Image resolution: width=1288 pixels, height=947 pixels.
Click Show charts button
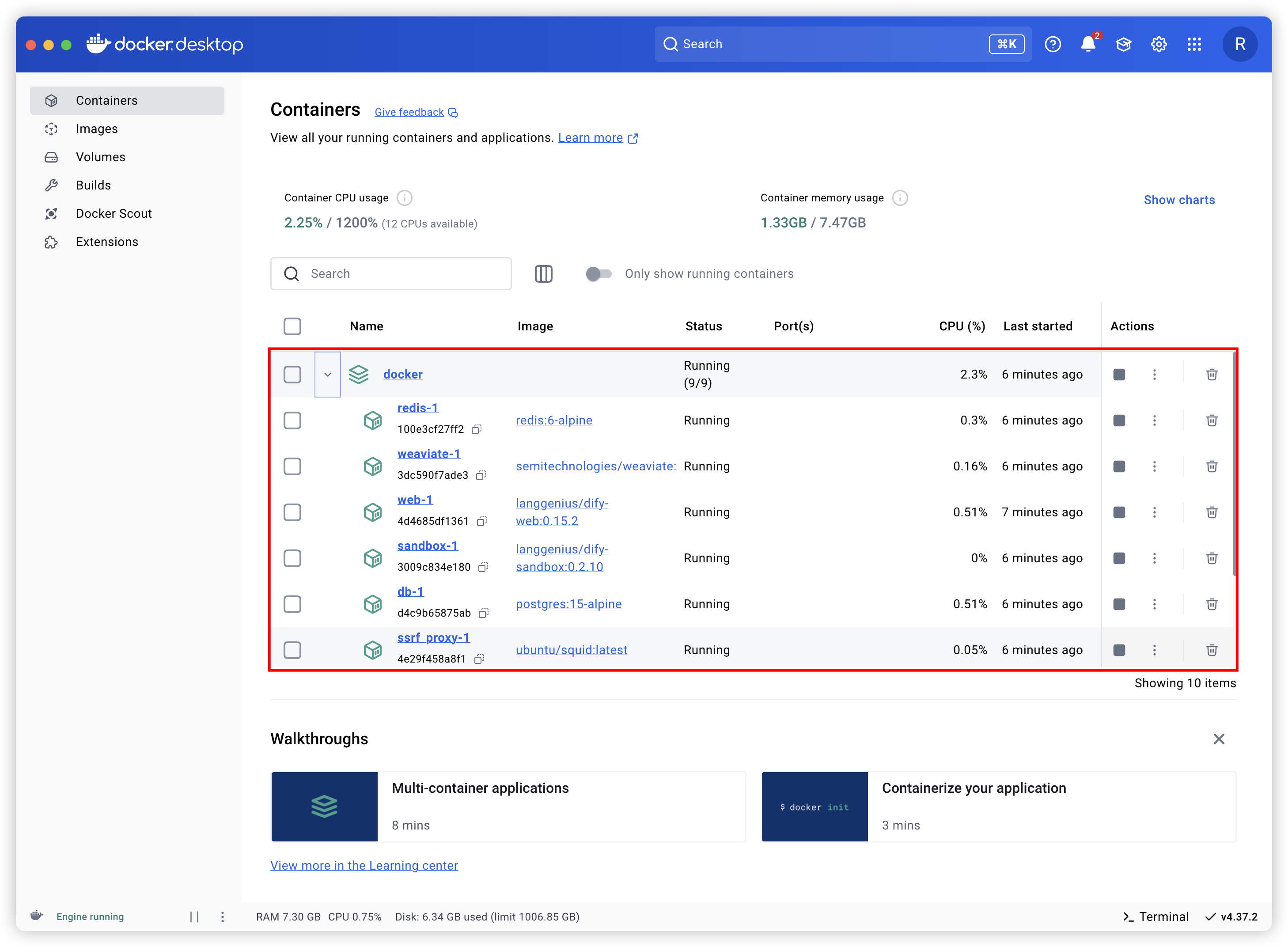click(x=1182, y=199)
